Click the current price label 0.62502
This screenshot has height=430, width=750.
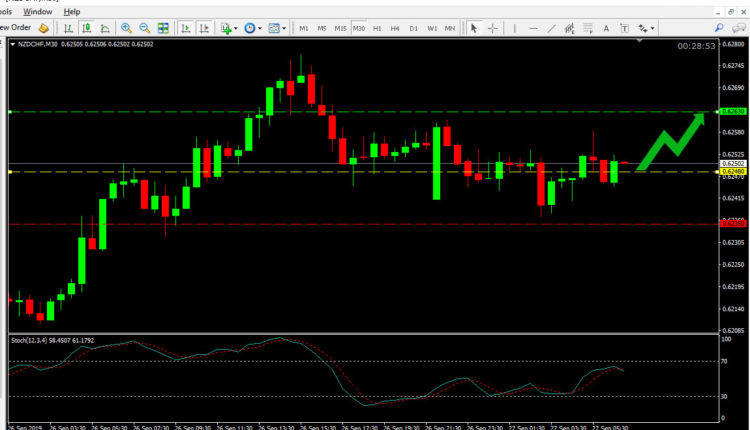(733, 164)
